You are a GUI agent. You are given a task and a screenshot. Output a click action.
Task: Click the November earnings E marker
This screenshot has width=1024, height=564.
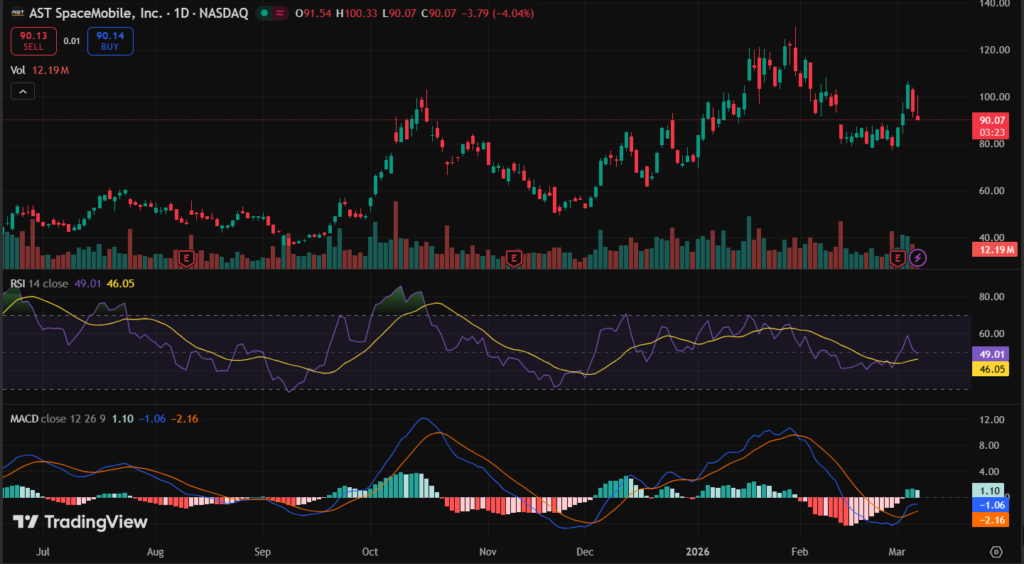coord(513,258)
